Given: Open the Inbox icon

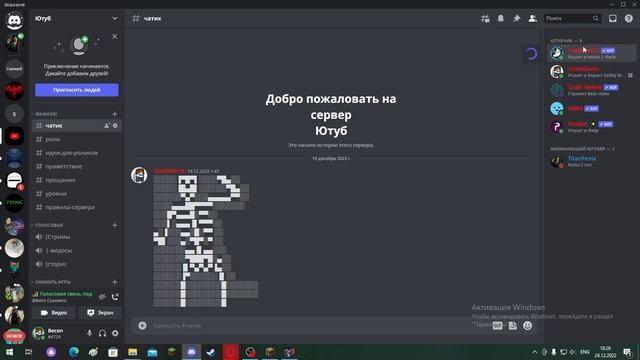Looking at the screenshot, I should click(x=613, y=18).
